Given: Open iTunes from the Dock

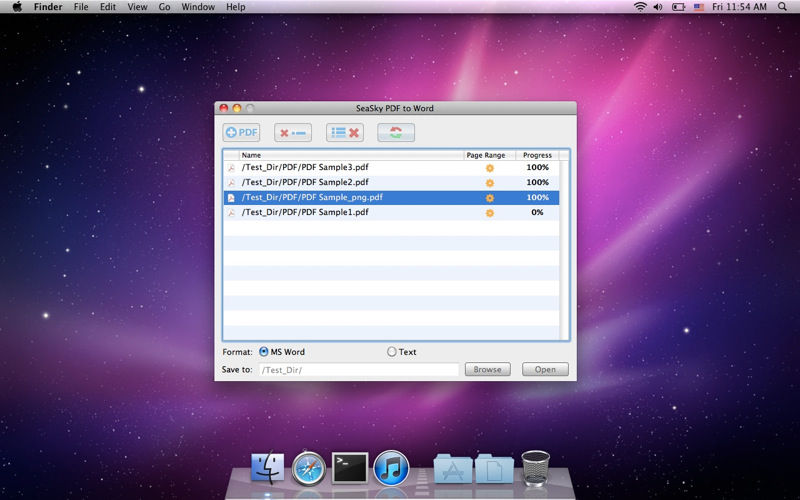Looking at the screenshot, I should [x=391, y=468].
